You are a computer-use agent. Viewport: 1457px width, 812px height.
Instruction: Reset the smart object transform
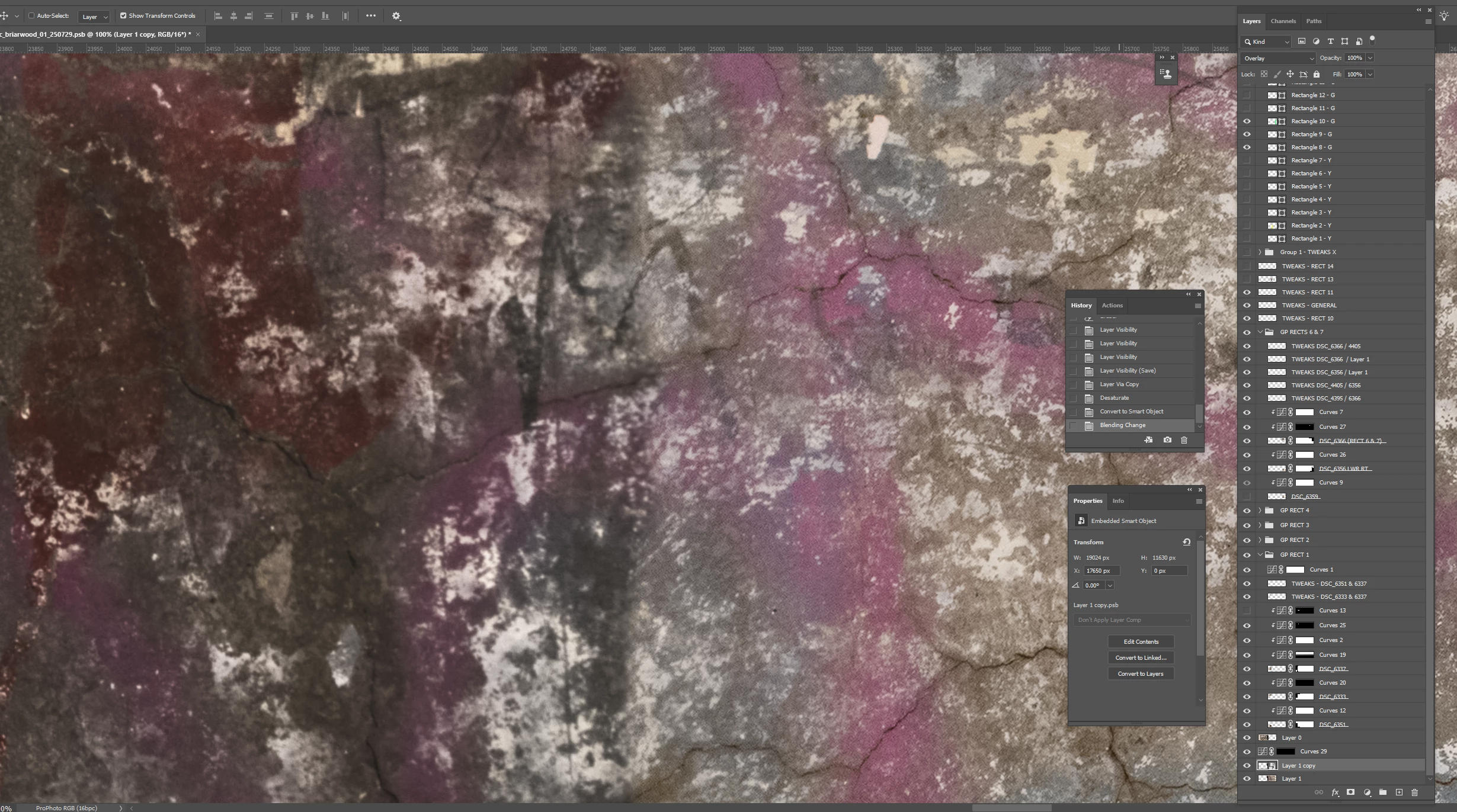(x=1186, y=542)
